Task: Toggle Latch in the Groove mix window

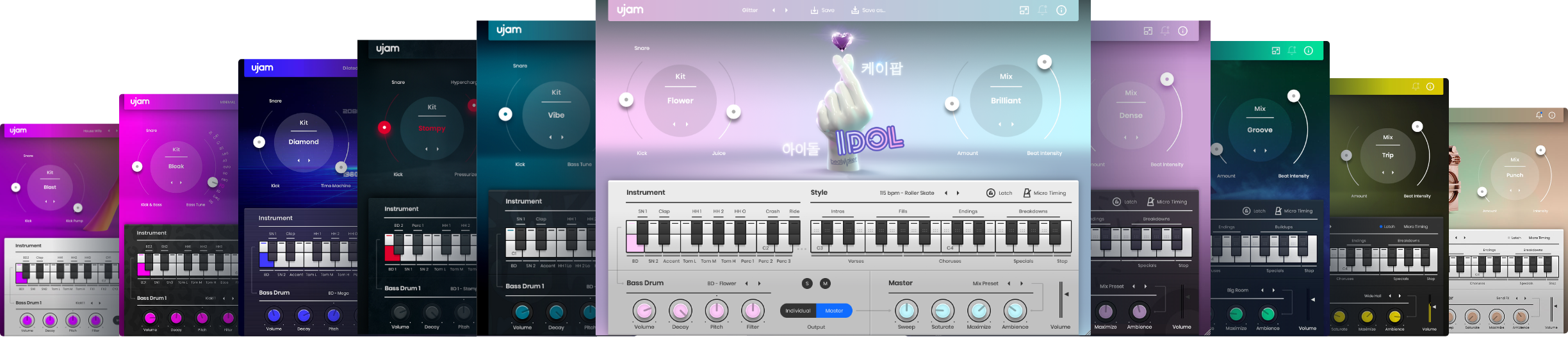Action: point(1254,211)
